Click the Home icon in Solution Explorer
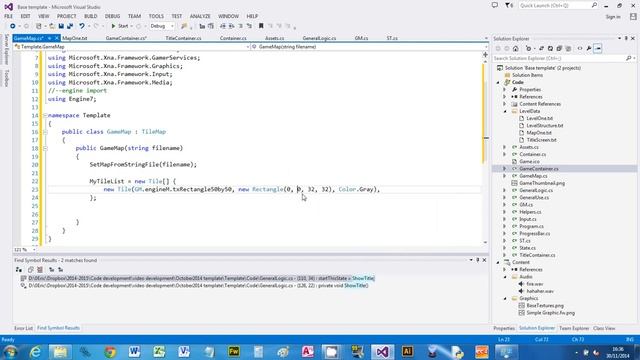 pos(516,49)
